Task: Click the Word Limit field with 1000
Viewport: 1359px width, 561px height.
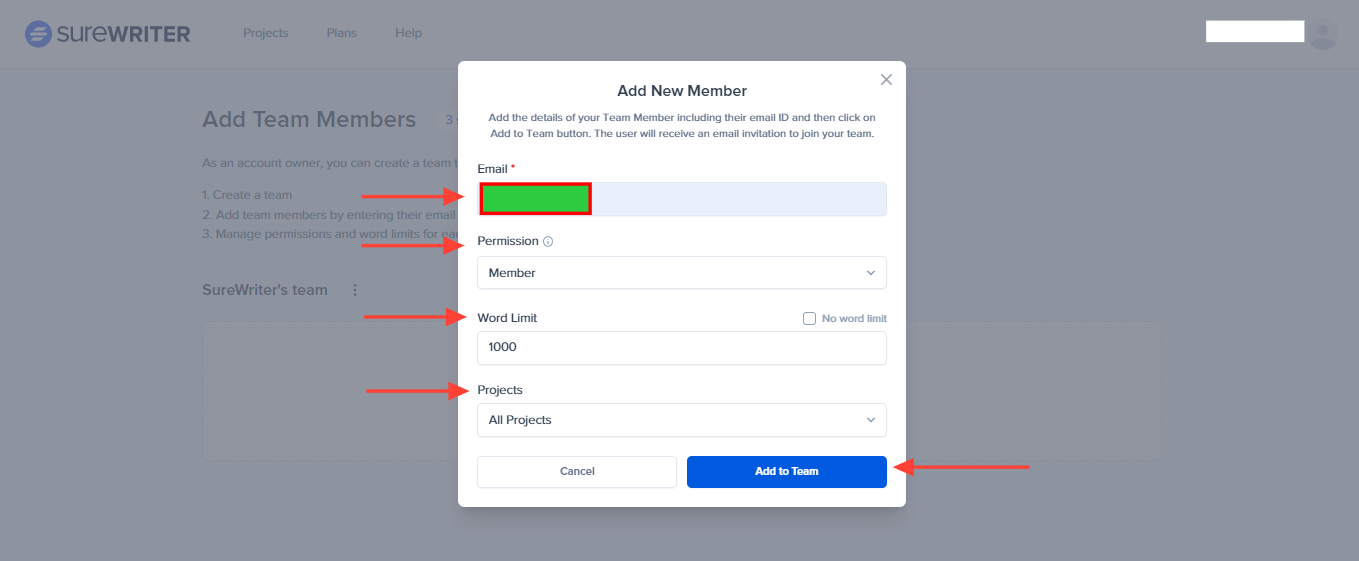Action: [682, 348]
